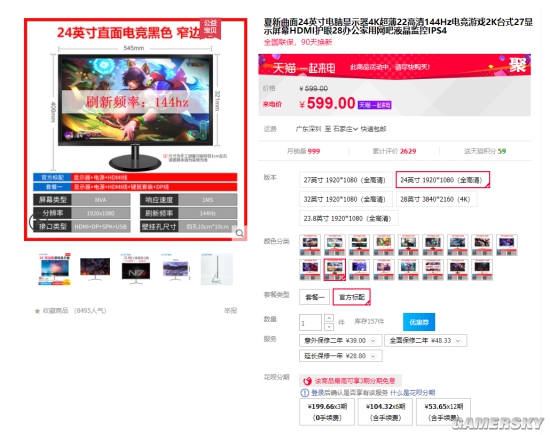The width and height of the screenshot is (550, 435).
Task: Select the ¥199.66x3期 installment plan
Action: [327, 412]
